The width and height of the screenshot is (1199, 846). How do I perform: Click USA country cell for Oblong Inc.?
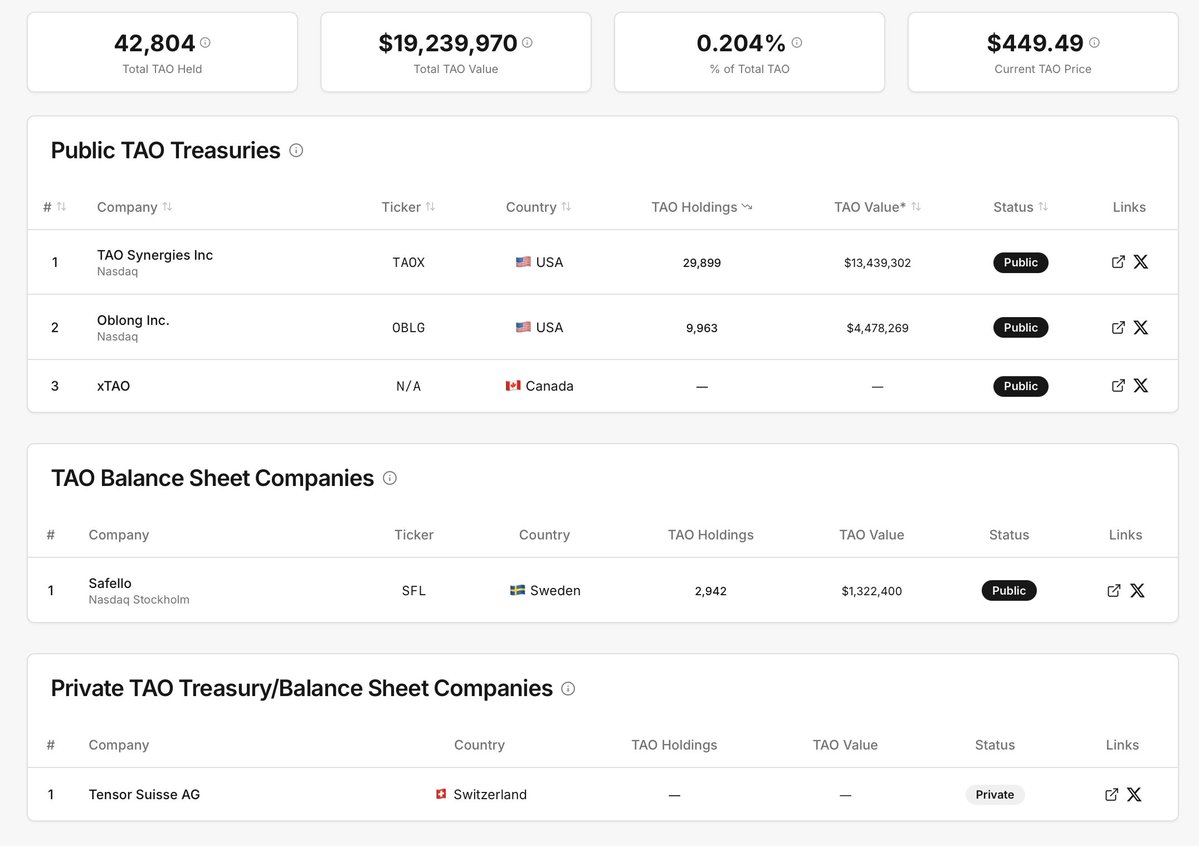539,327
